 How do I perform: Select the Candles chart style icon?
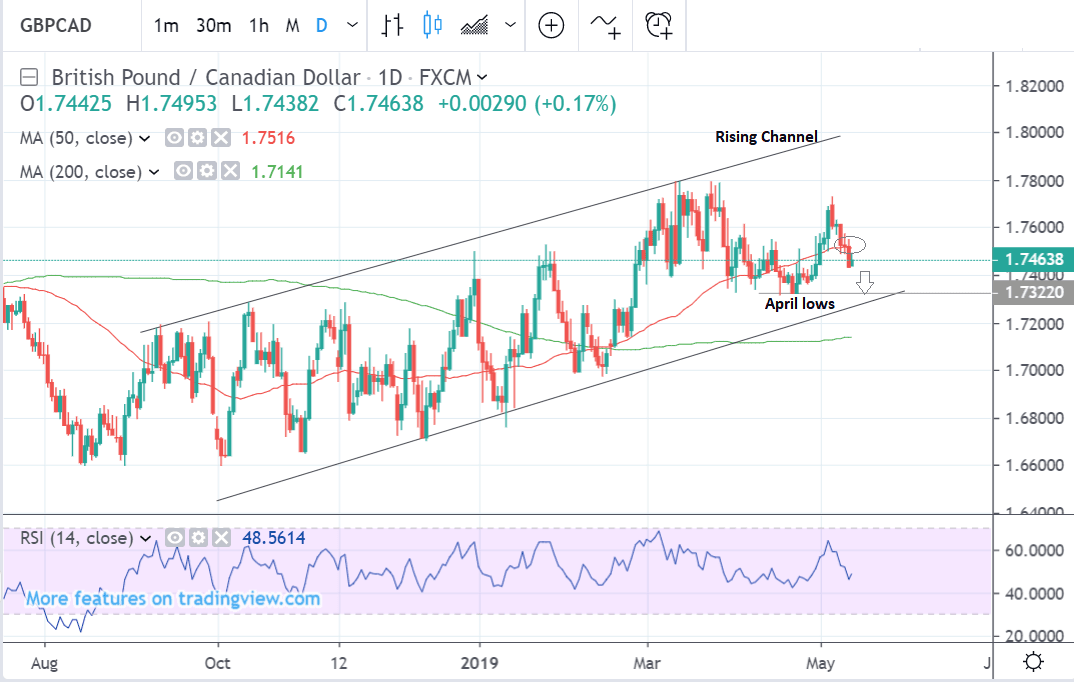tap(432, 25)
